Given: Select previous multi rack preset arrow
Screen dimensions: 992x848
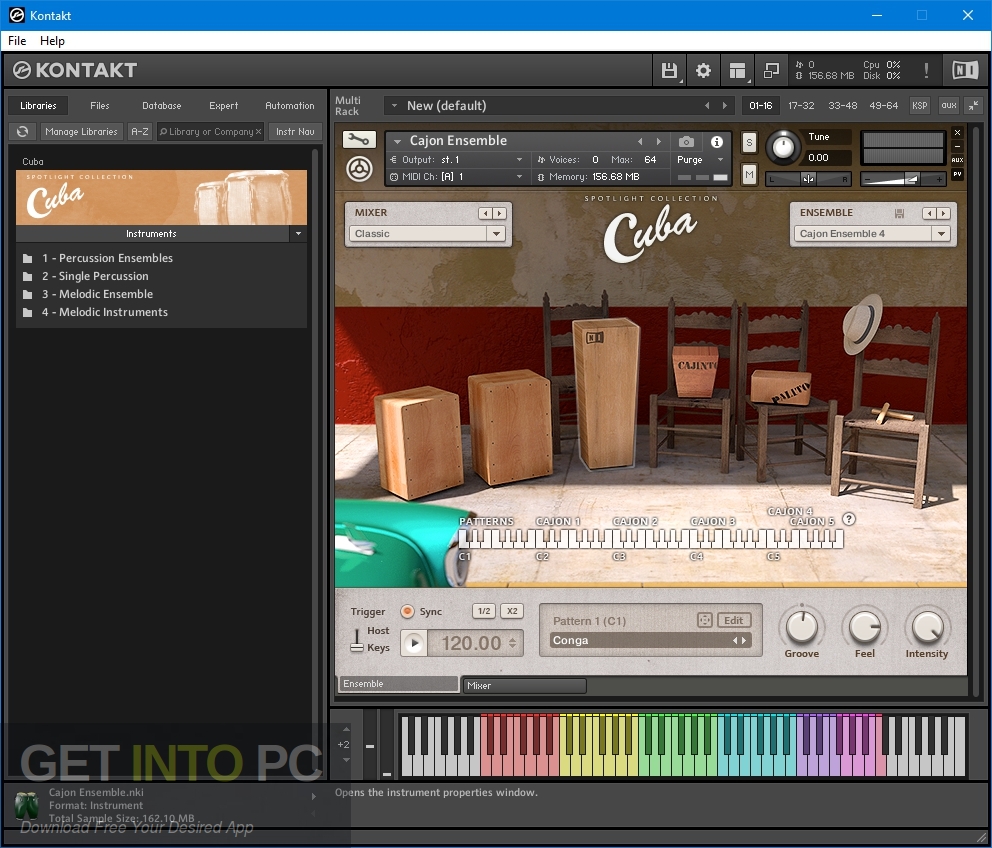Looking at the screenshot, I should point(707,106).
